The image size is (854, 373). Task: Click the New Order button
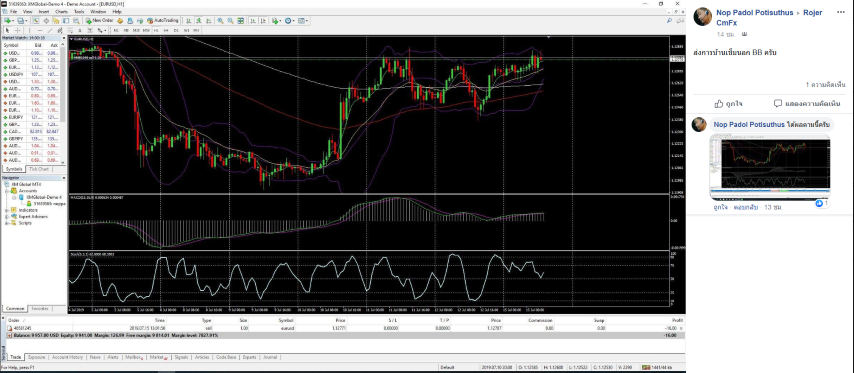(100, 21)
